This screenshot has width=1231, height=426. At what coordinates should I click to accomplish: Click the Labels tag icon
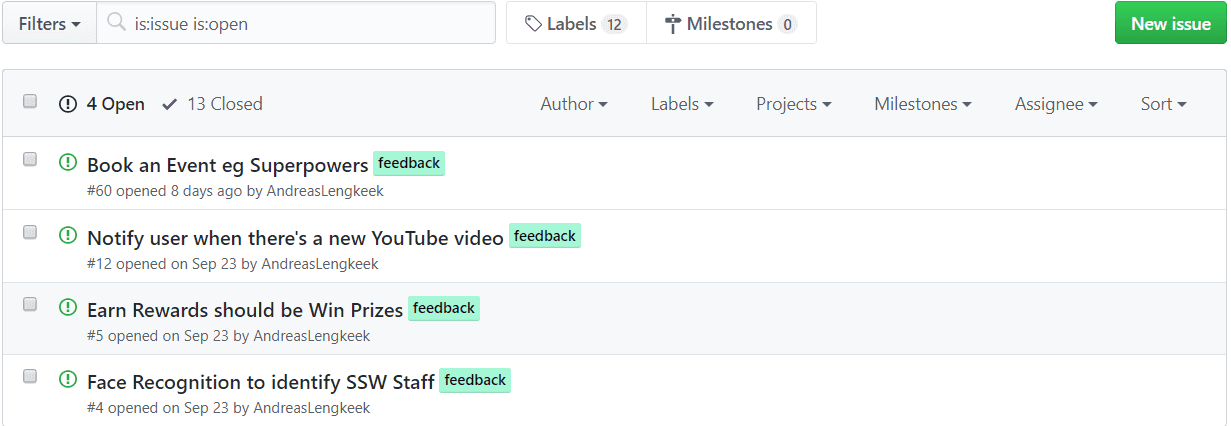pos(534,23)
